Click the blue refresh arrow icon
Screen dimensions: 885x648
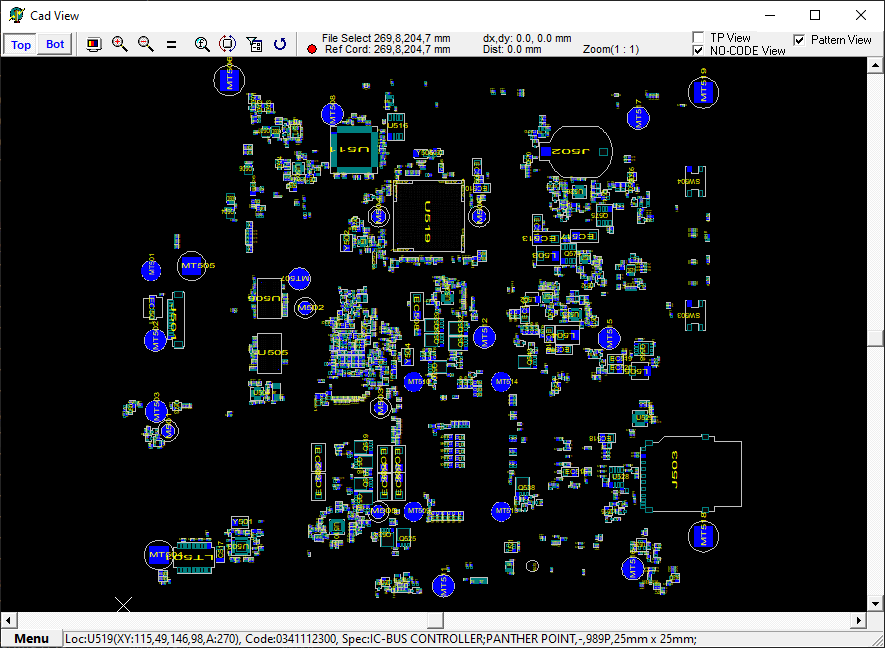point(281,44)
